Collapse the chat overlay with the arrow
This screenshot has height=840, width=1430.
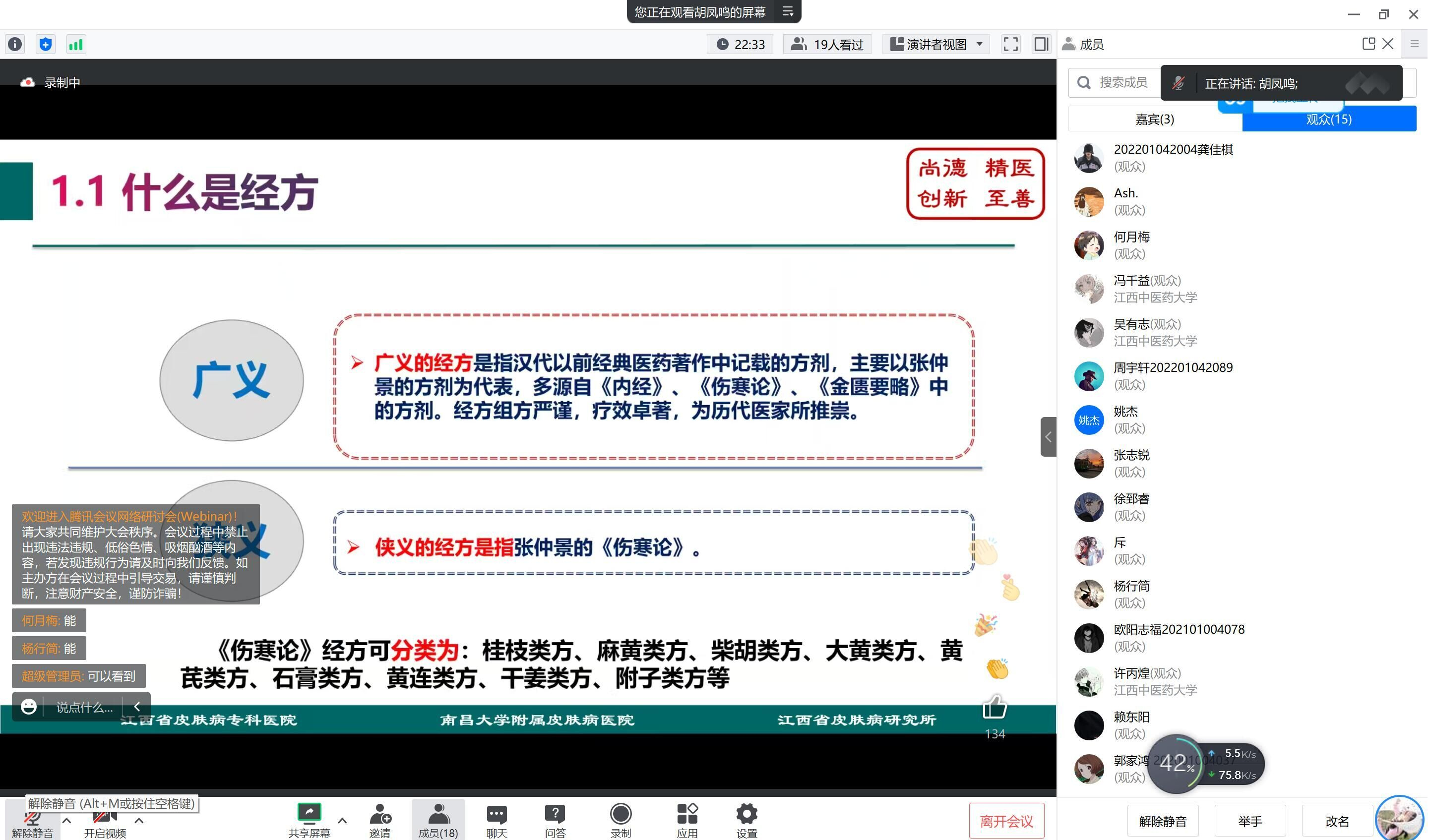point(137,707)
